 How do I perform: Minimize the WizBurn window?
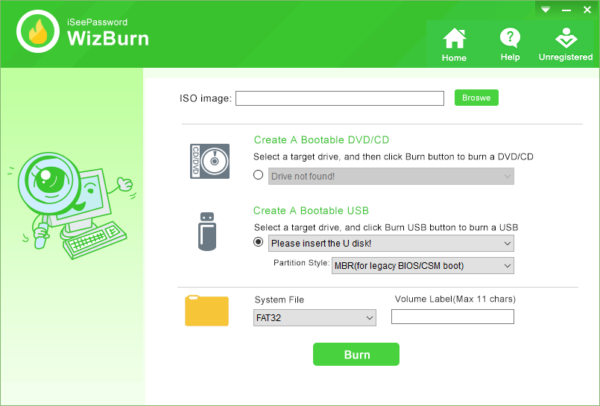click(x=566, y=10)
